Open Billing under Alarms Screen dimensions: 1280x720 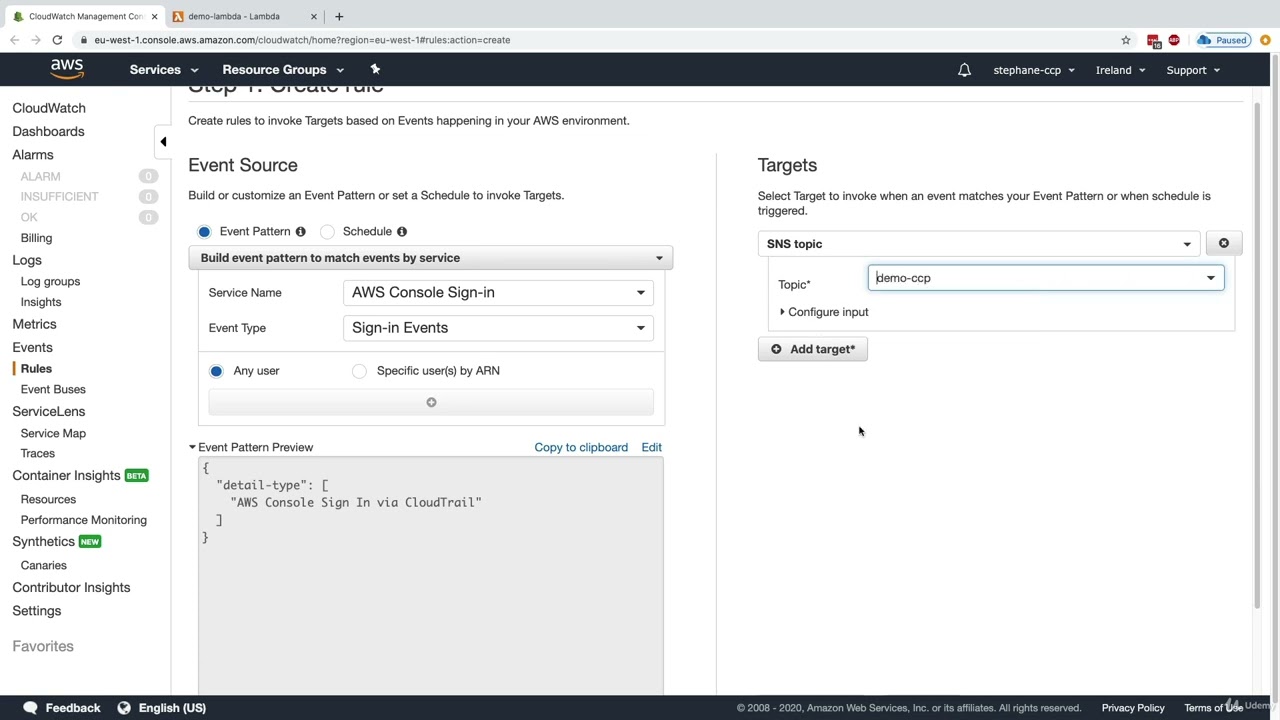click(36, 238)
